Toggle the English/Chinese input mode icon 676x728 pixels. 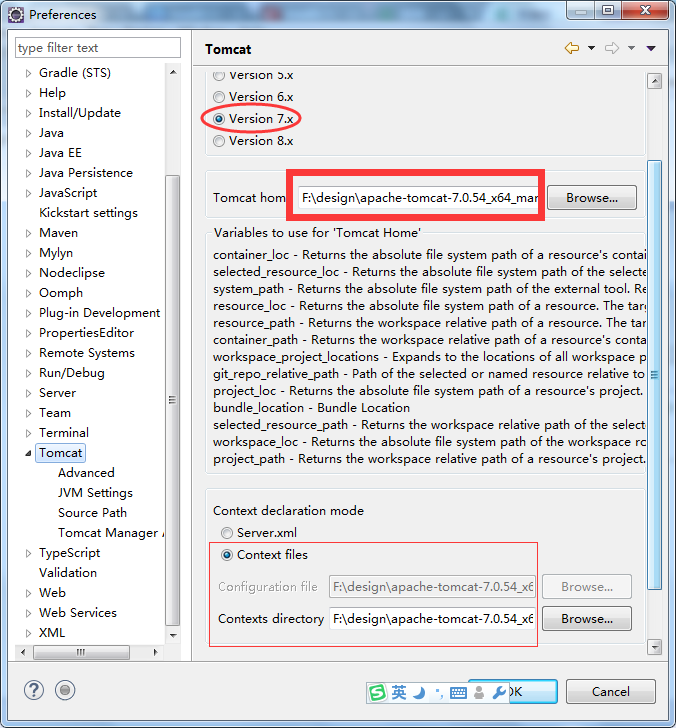399,693
